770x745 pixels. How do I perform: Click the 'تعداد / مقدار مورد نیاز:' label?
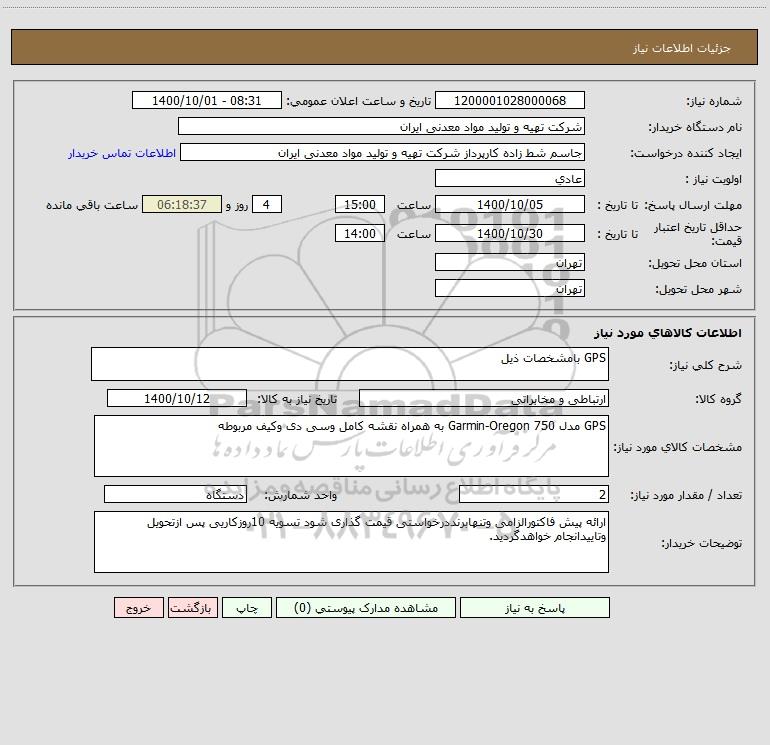[686, 495]
